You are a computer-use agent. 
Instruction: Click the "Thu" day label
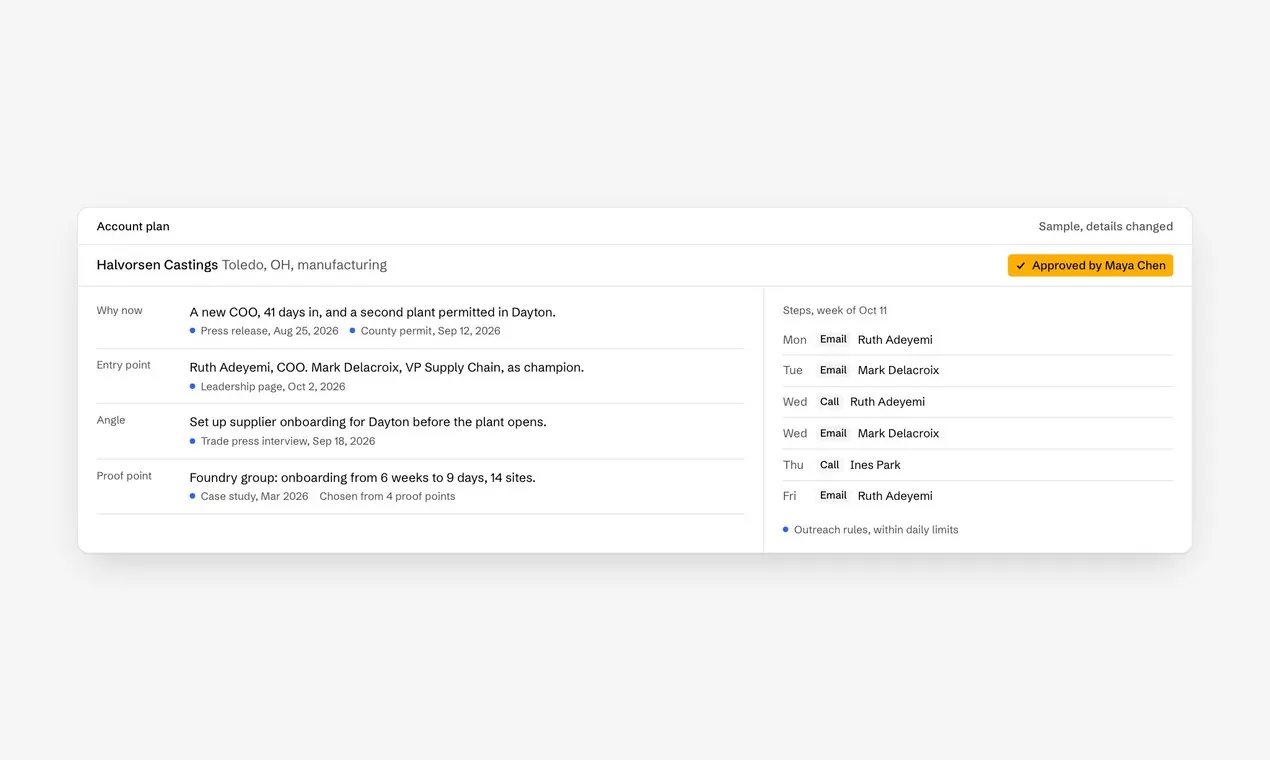[x=793, y=465]
